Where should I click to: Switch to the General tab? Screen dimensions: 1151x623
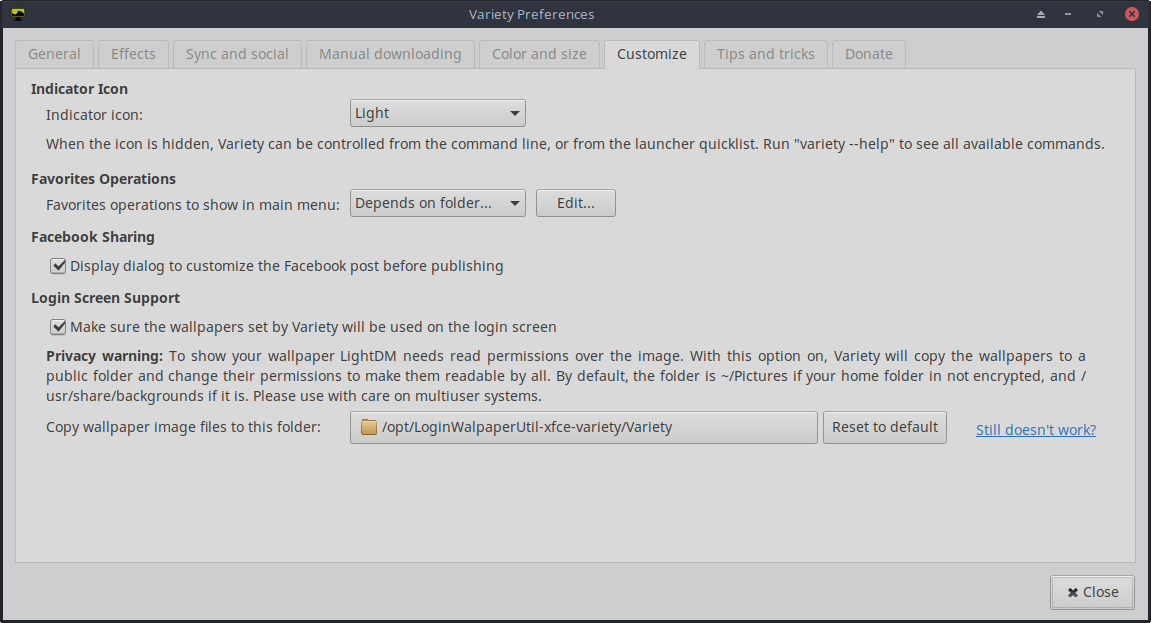pos(54,54)
